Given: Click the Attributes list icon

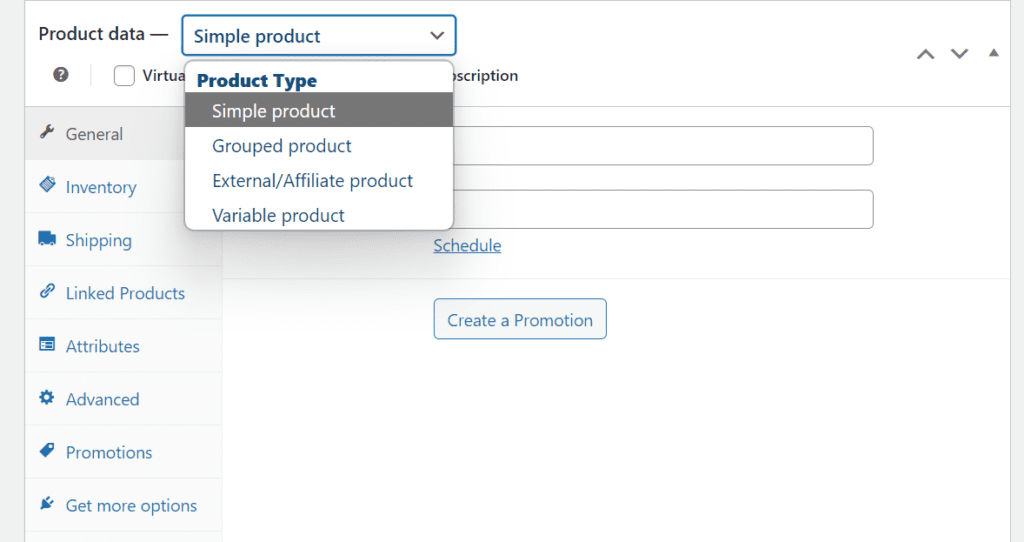Looking at the screenshot, I should 47,344.
